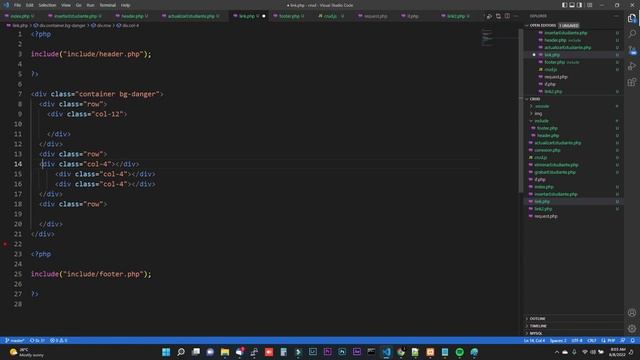Click the CRLF line ending indicator
This screenshot has width=640, height=360.
[x=591, y=340]
